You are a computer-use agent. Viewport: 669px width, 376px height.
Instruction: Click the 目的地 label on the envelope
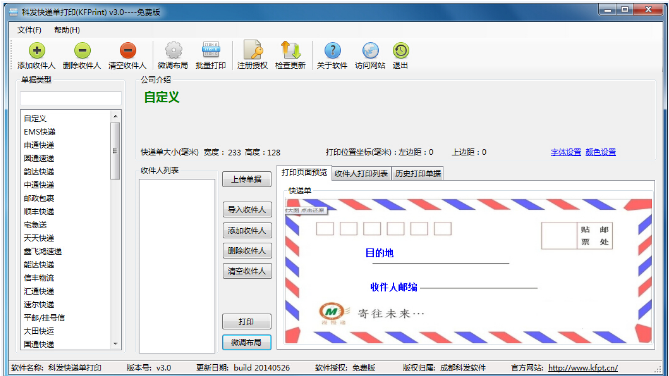(379, 253)
